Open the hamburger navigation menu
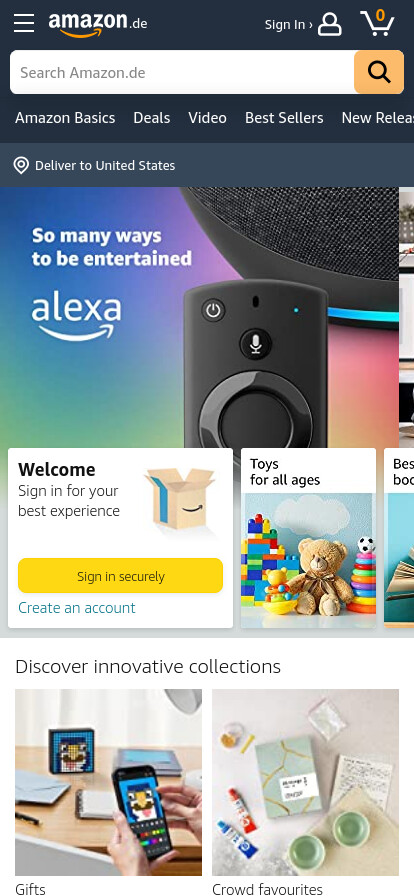Image resolution: width=414 pixels, height=896 pixels. (x=24, y=24)
